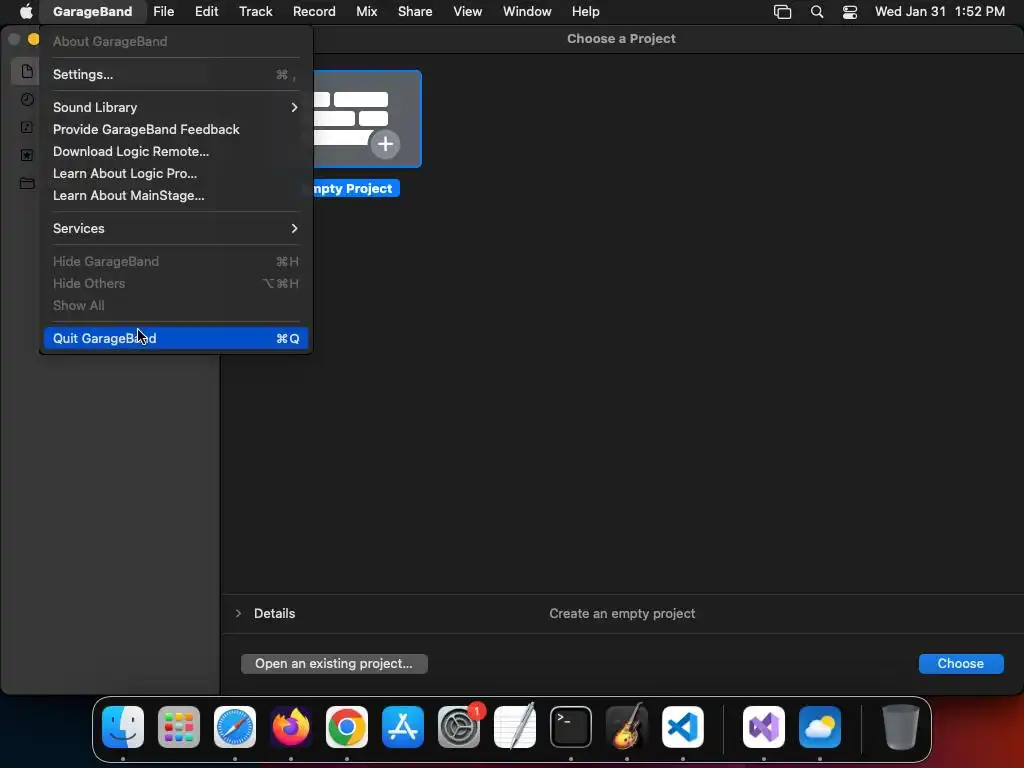Open Visual Studio Code from the Dock
Image resolution: width=1024 pixels, height=768 pixels.
683,727
